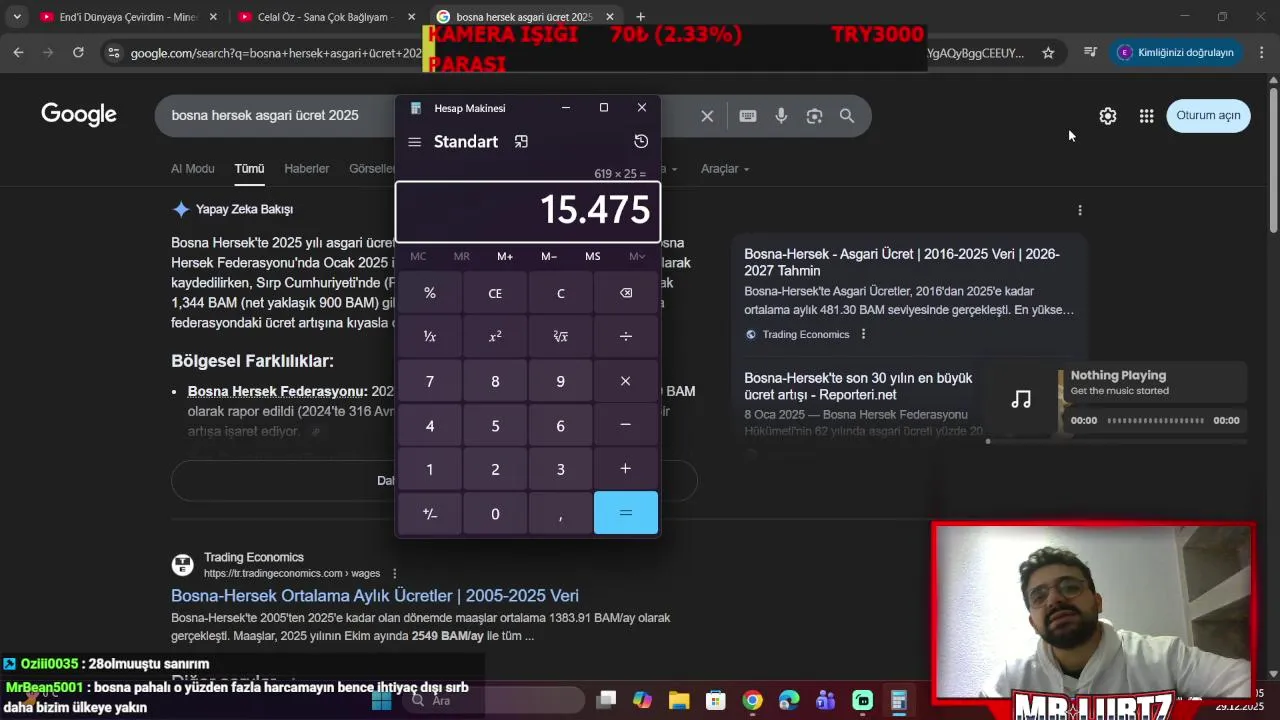Start Google voice search microphone
The image size is (1280, 720).
tap(781, 116)
